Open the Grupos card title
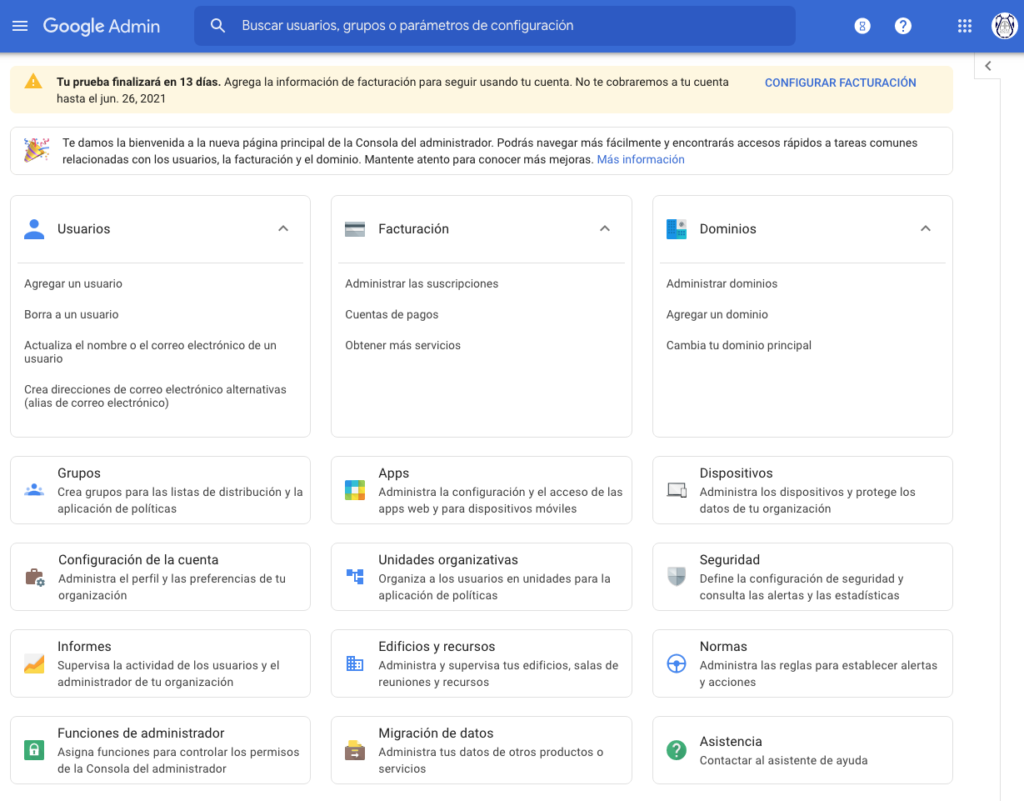The height and width of the screenshot is (801, 1024). tap(79, 473)
